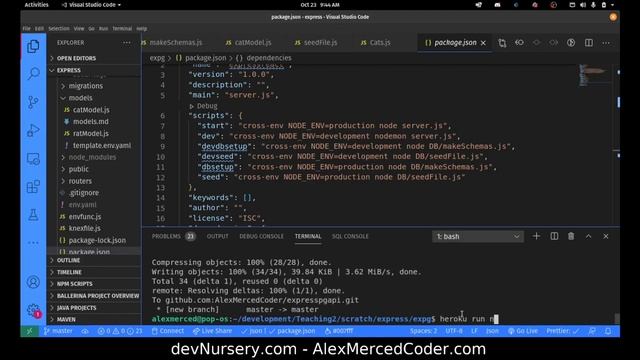Split the terminal pane
The height and width of the screenshot is (360, 640).
(x=554, y=236)
